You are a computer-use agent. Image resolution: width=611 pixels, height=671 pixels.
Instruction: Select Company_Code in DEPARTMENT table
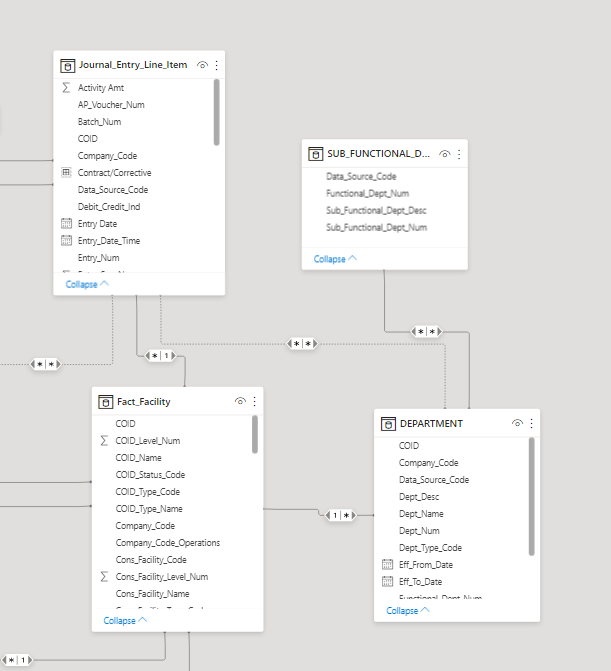[429, 463]
